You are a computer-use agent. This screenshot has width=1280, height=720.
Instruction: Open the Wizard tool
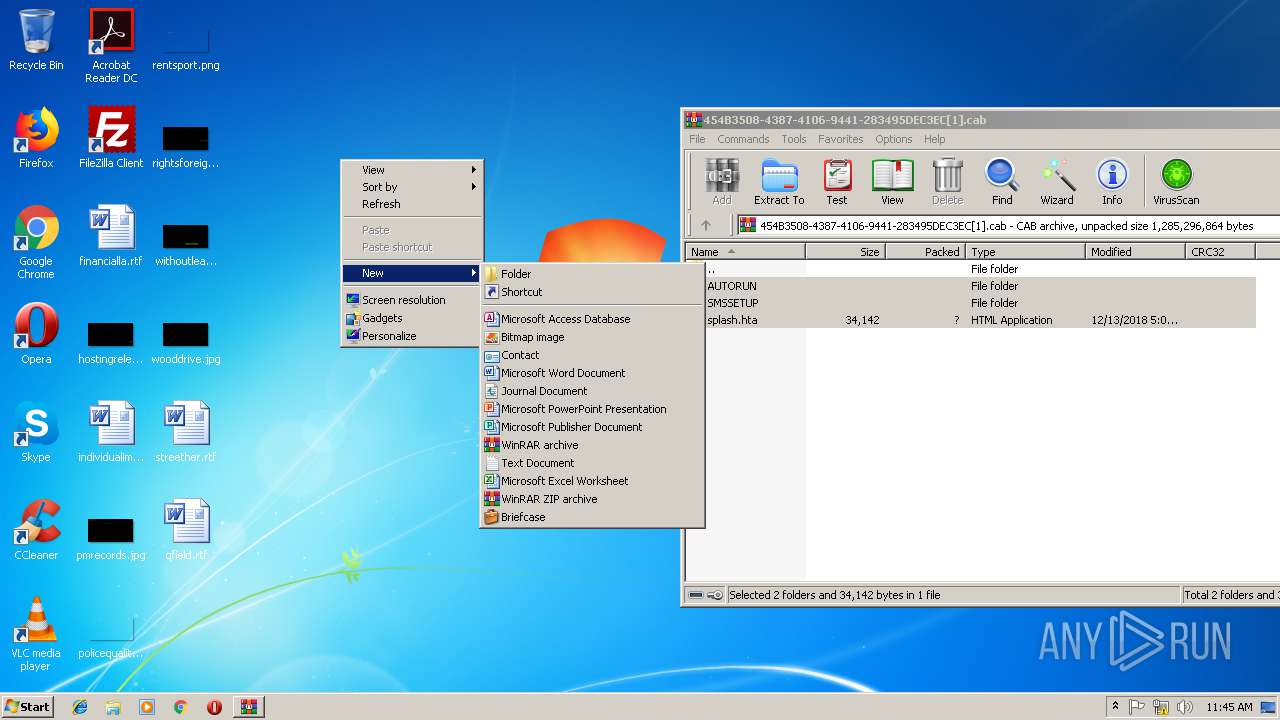click(1057, 182)
